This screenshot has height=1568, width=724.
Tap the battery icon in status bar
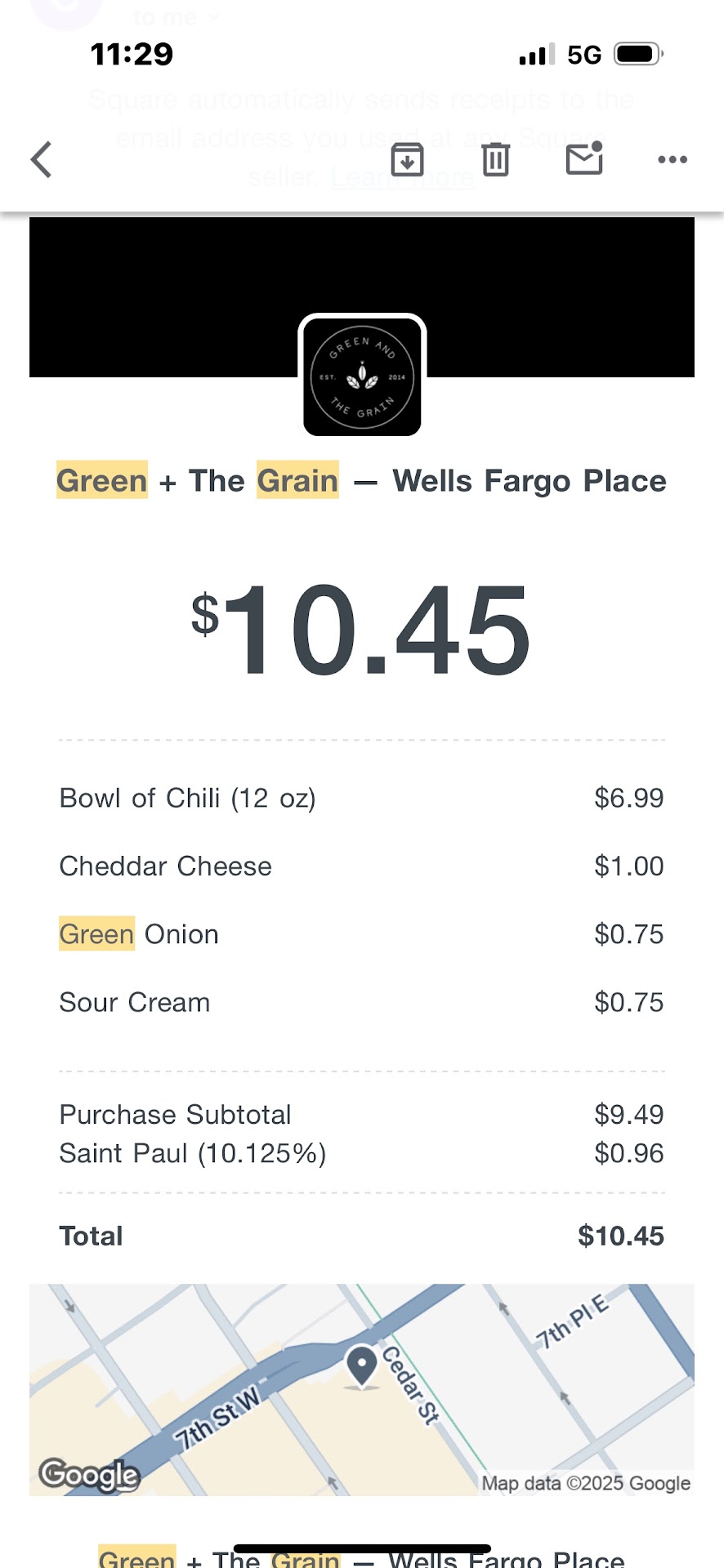tap(638, 55)
